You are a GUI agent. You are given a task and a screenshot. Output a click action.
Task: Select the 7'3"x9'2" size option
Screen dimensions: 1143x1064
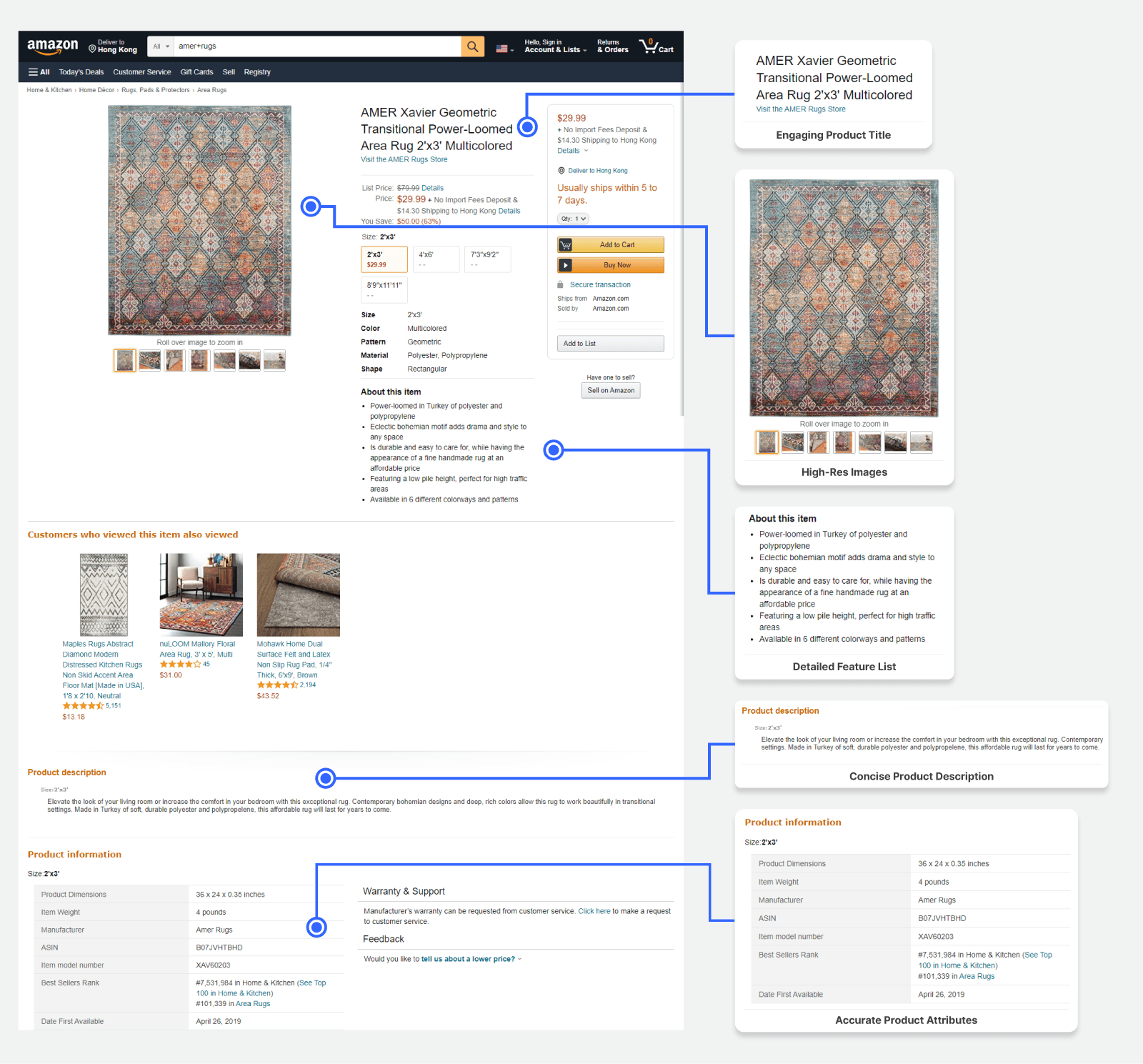(488, 259)
